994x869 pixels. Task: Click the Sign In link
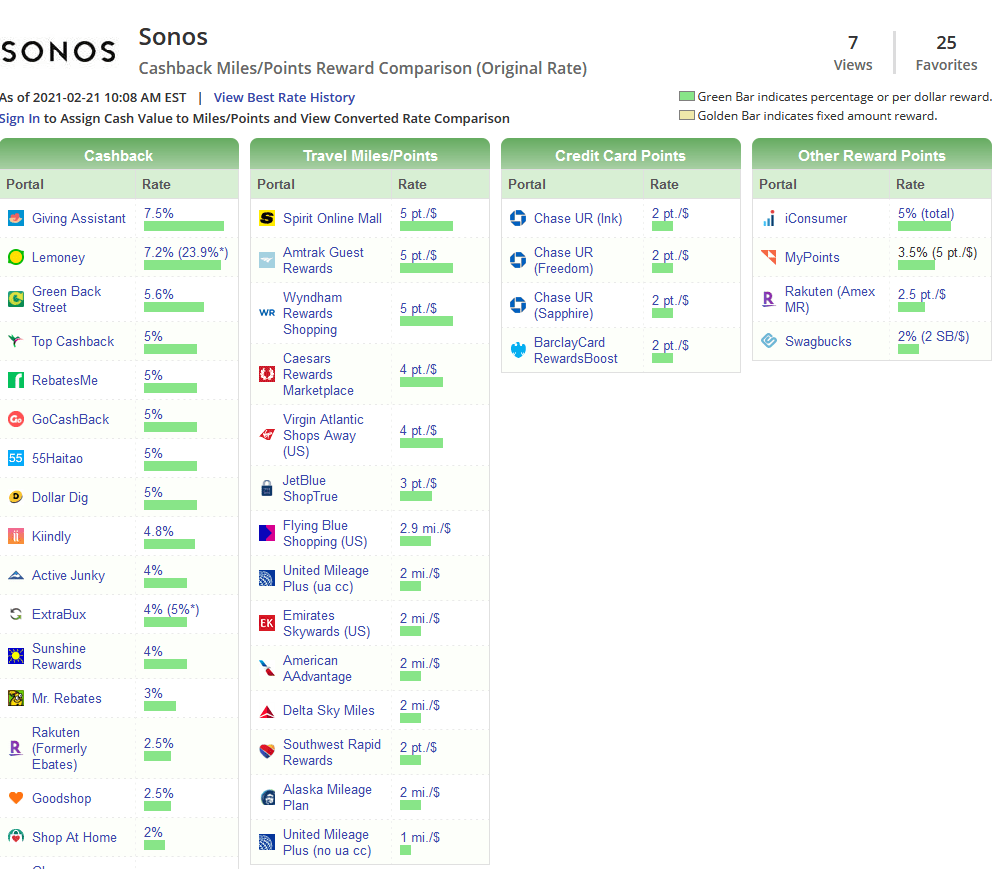click(20, 118)
